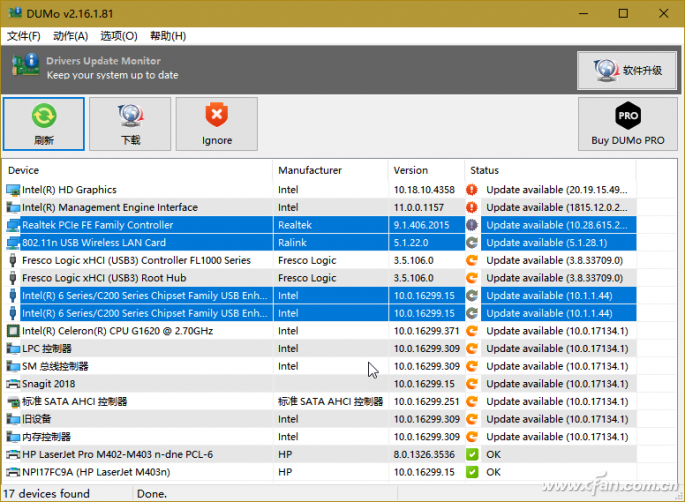Viewport: 685px width, 502px height.
Task: Click the Ignore shield icon button
Action: pos(216,123)
